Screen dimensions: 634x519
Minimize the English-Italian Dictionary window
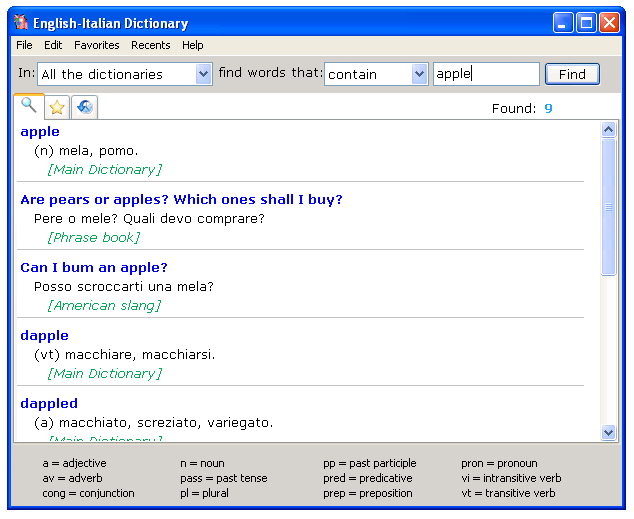[563, 22]
